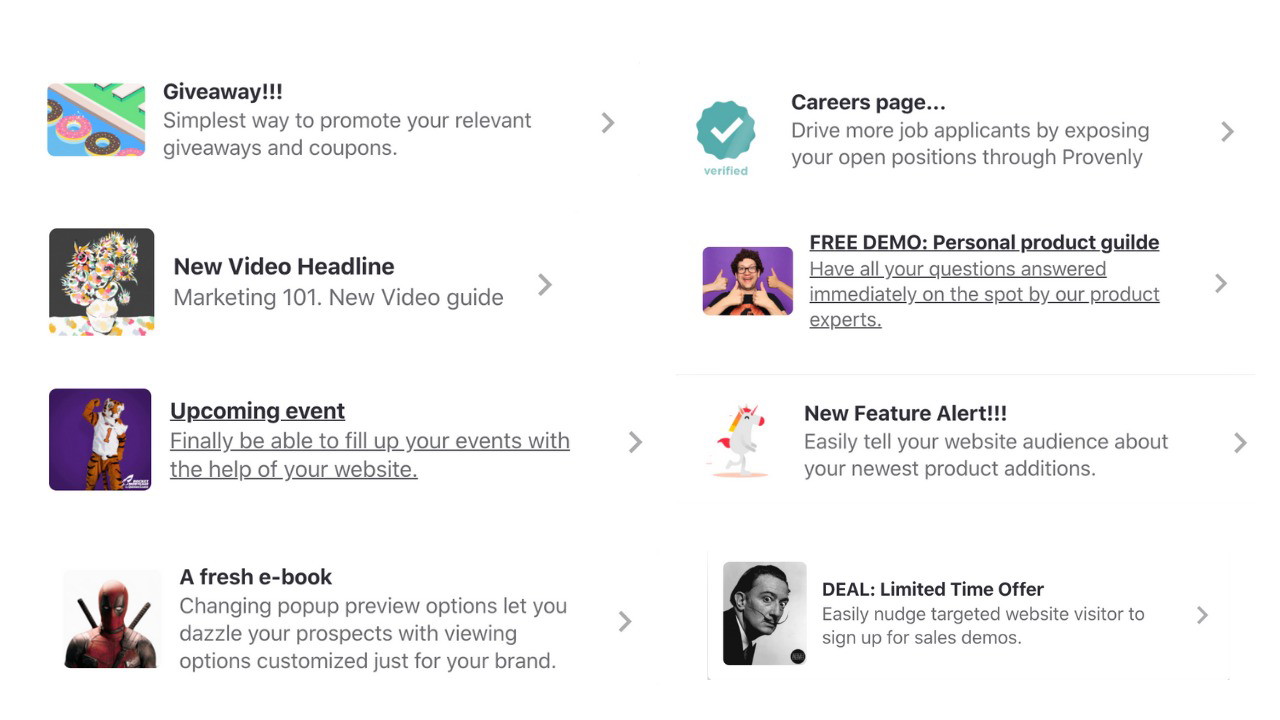Expand Upcoming event with right chevron
This screenshot has height=720, width=1280.
tap(635, 442)
